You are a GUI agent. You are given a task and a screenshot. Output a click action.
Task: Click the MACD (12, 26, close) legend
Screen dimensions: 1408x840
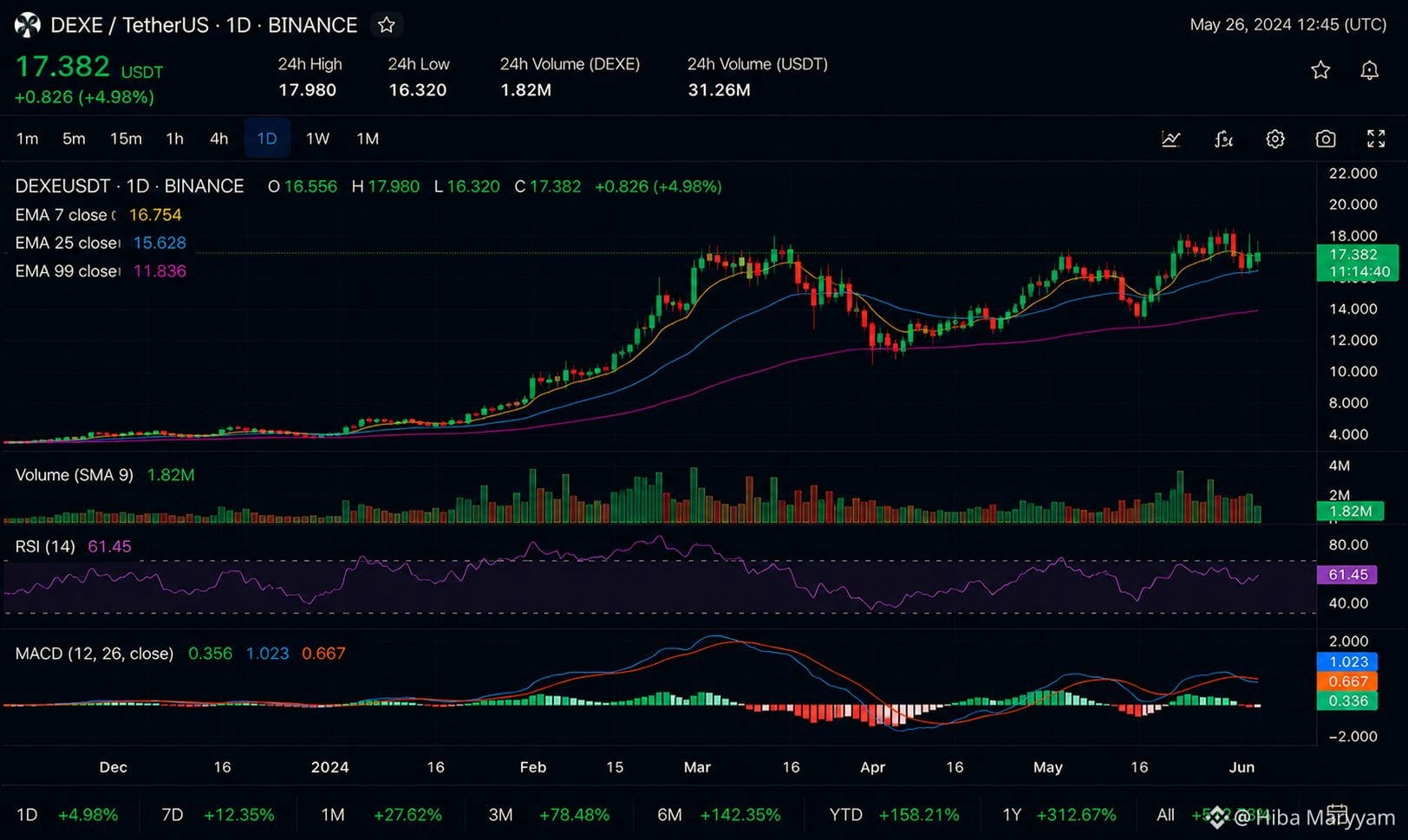coord(94,654)
